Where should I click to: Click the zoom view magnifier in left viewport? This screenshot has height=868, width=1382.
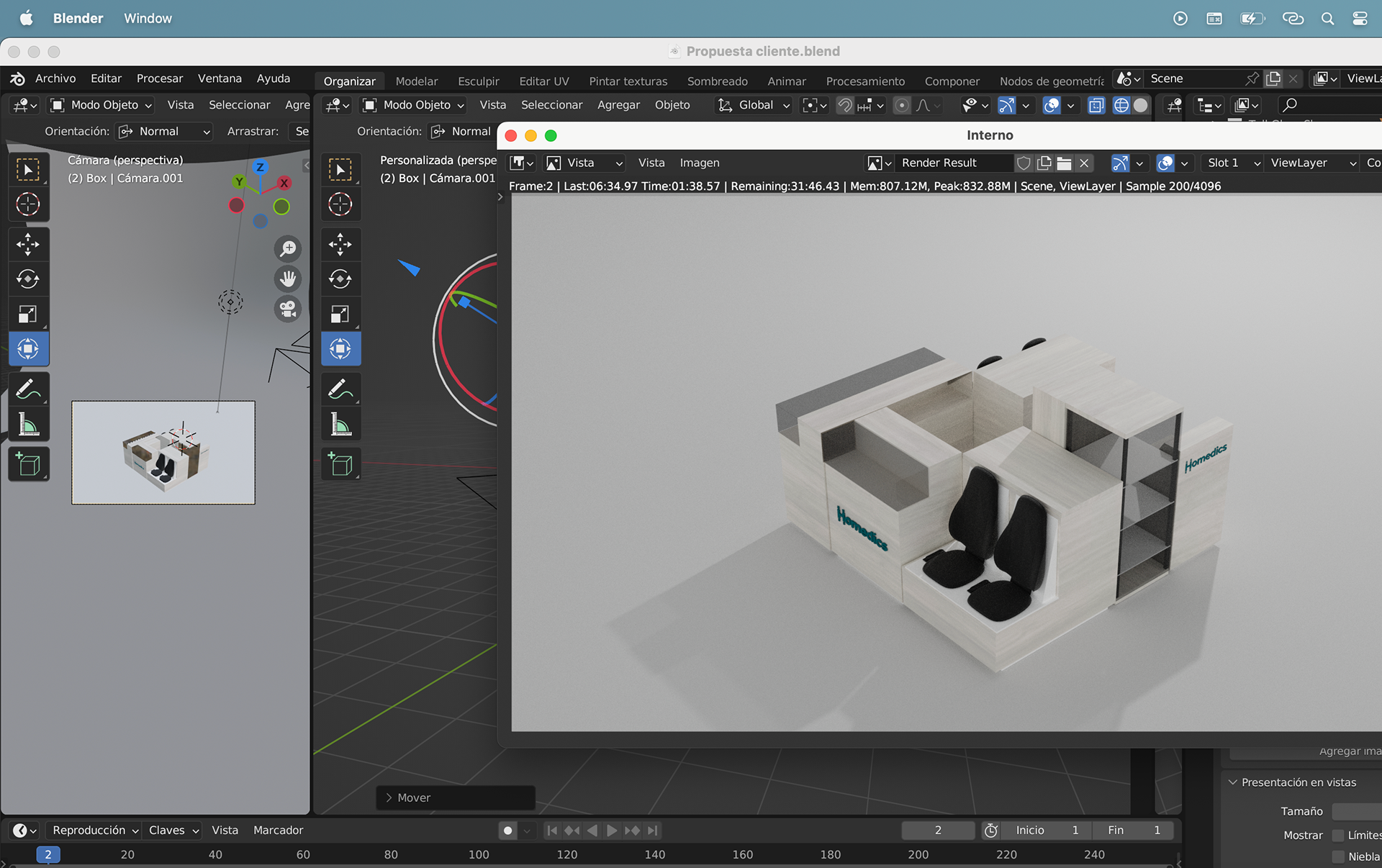click(x=288, y=248)
